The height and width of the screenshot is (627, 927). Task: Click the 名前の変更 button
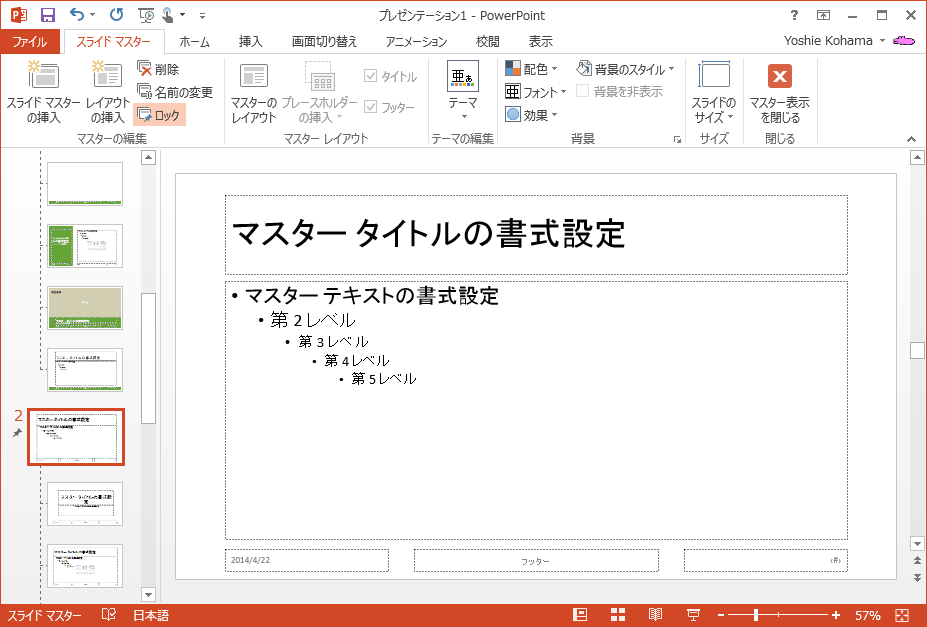175,92
